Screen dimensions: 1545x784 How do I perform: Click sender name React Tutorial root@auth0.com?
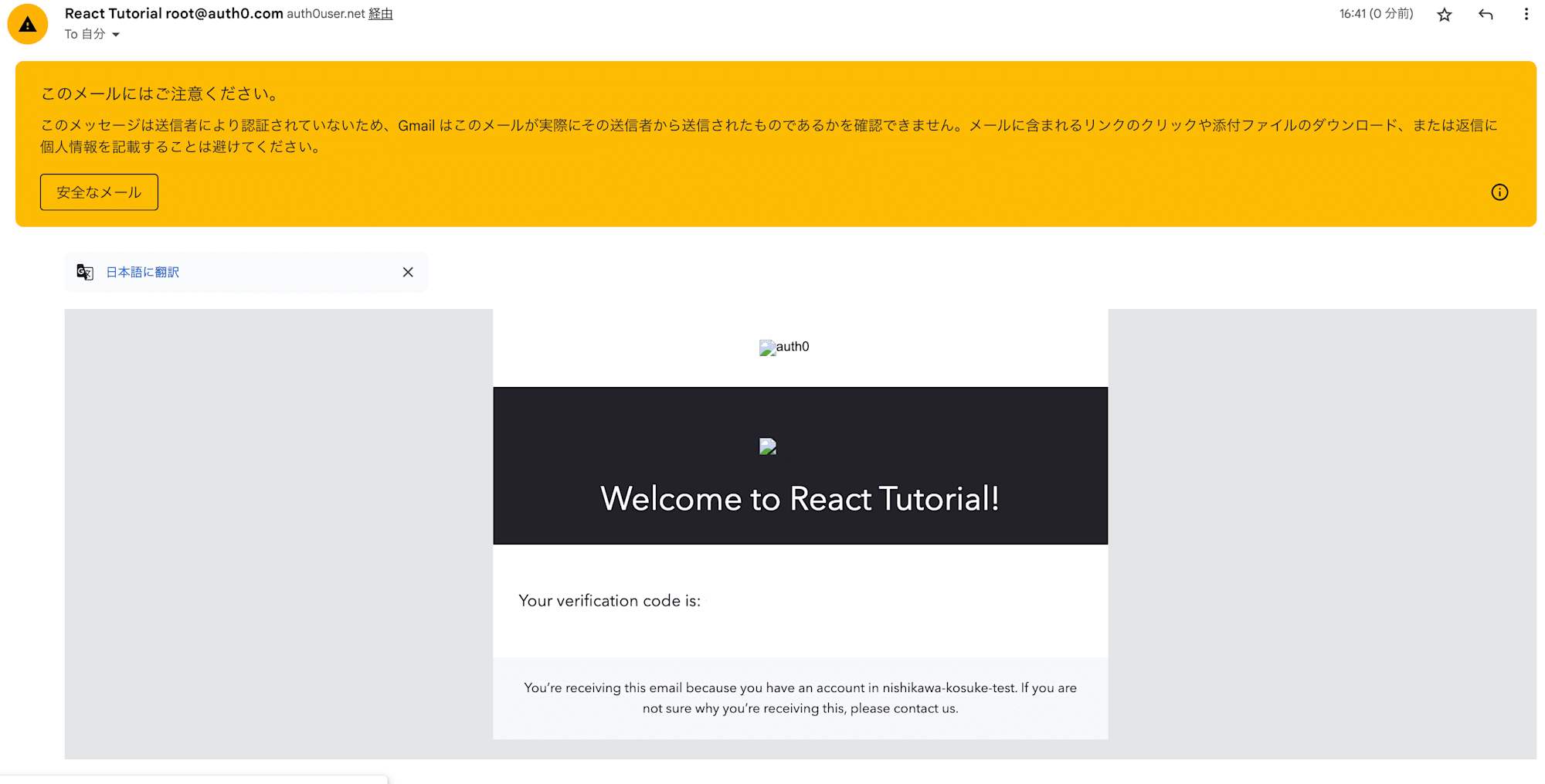click(174, 13)
